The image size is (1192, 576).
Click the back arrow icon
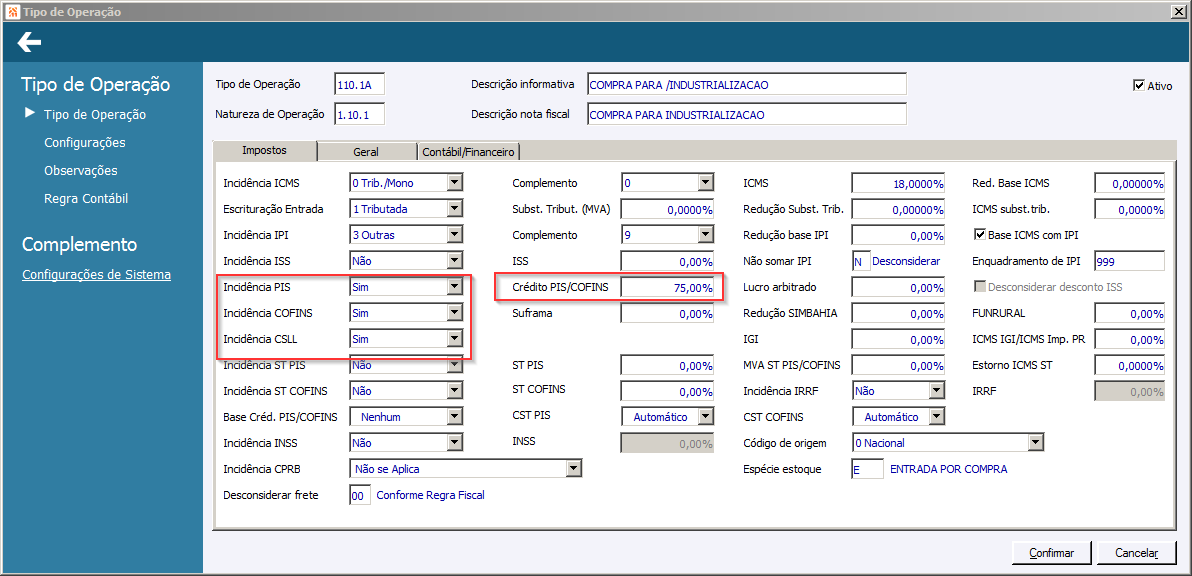[29, 42]
